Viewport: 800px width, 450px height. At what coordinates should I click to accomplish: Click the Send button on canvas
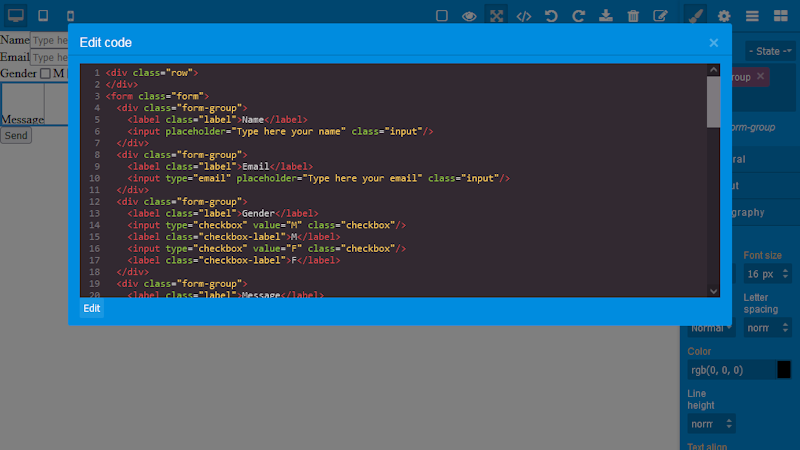pyautogui.click(x=16, y=135)
